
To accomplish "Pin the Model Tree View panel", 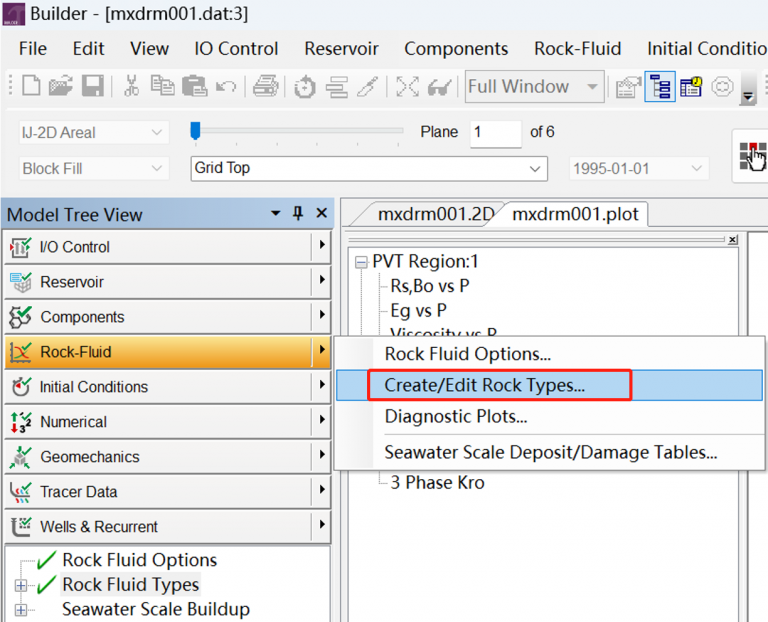I will coord(298,214).
